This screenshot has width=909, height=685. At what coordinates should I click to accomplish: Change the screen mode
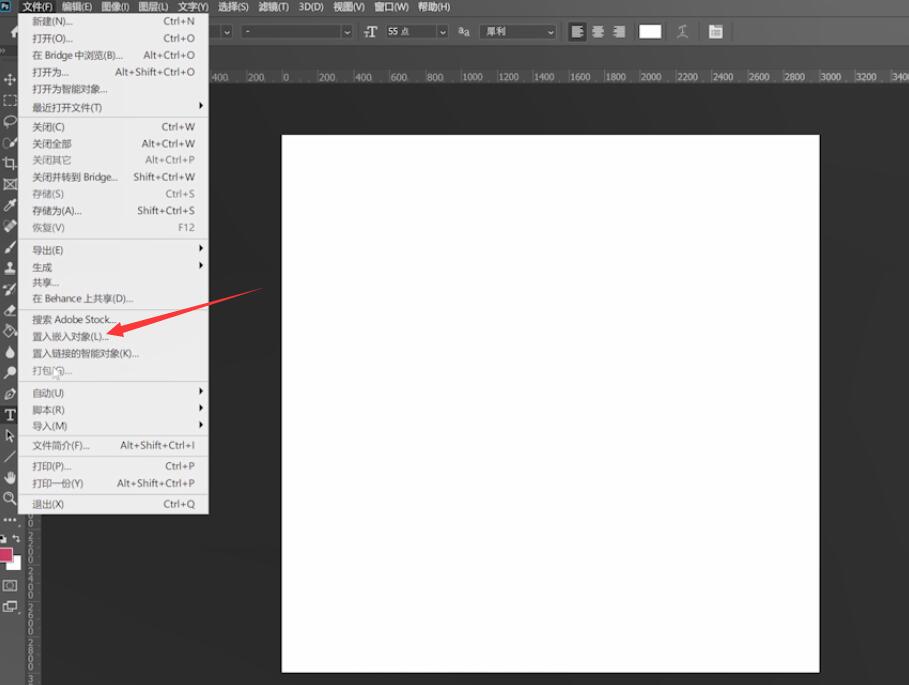10,607
